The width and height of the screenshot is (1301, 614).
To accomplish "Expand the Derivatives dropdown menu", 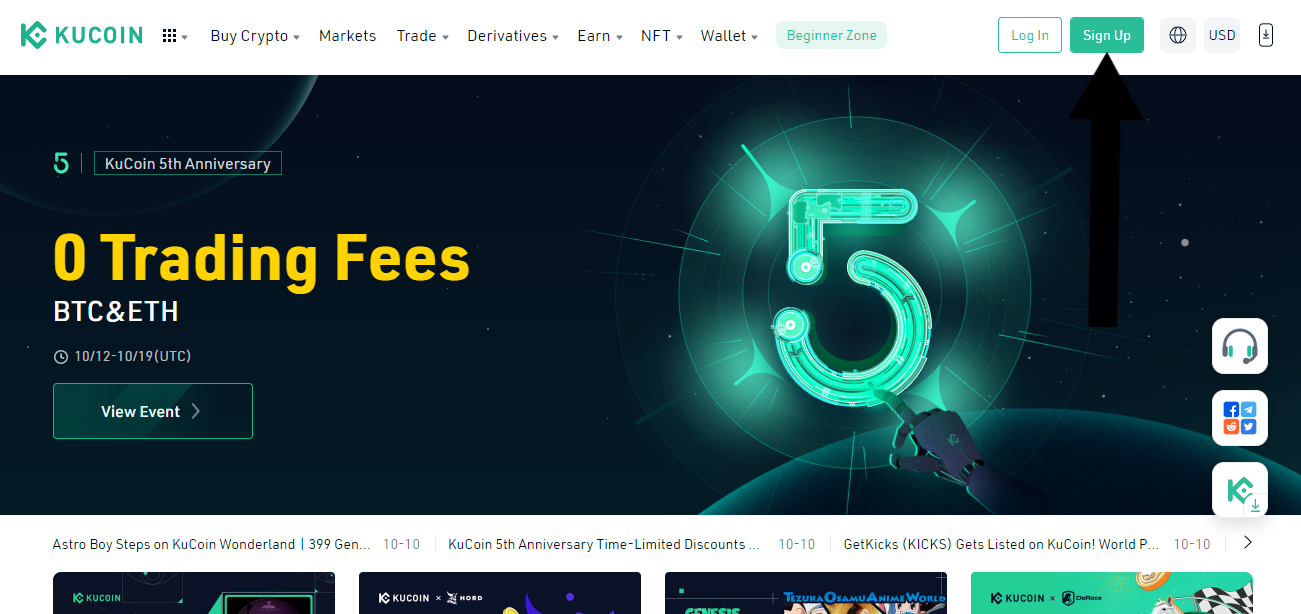I will point(513,36).
